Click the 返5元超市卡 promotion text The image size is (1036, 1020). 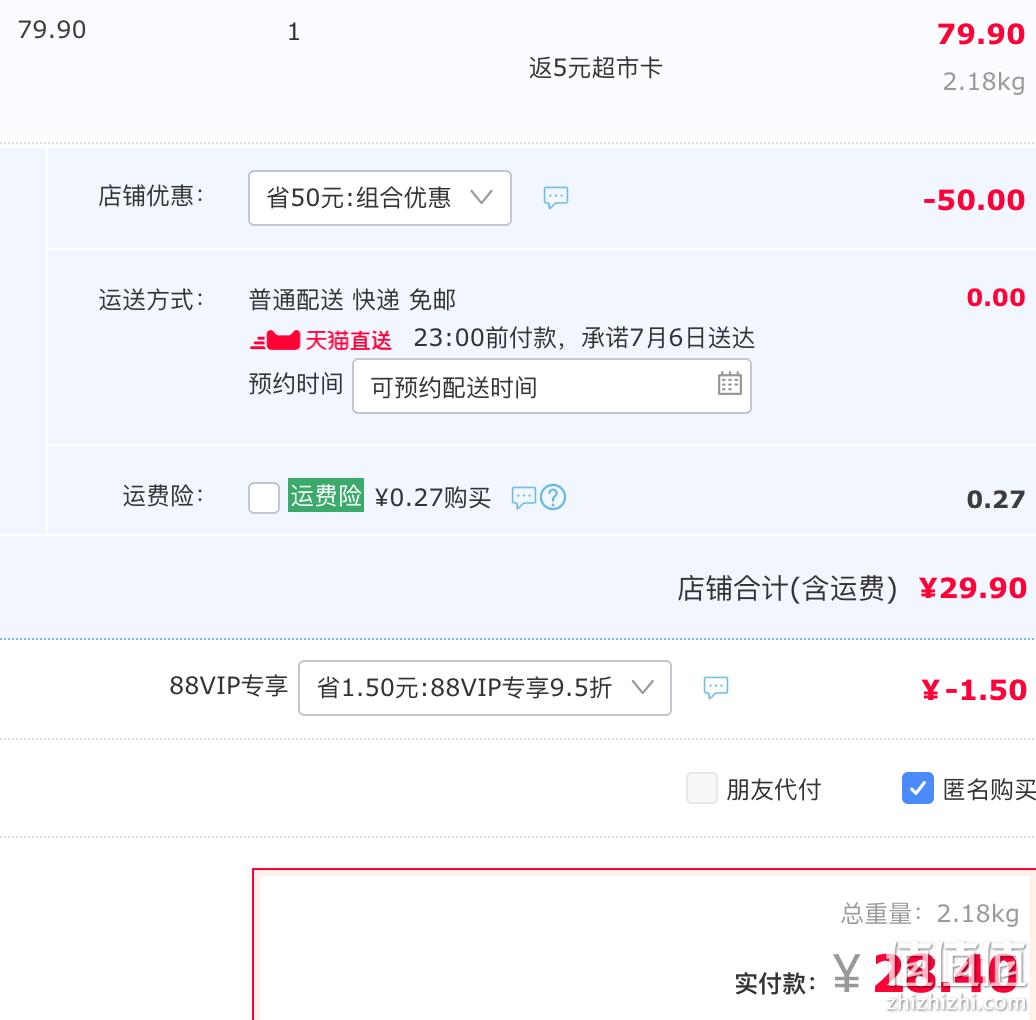[x=595, y=67]
